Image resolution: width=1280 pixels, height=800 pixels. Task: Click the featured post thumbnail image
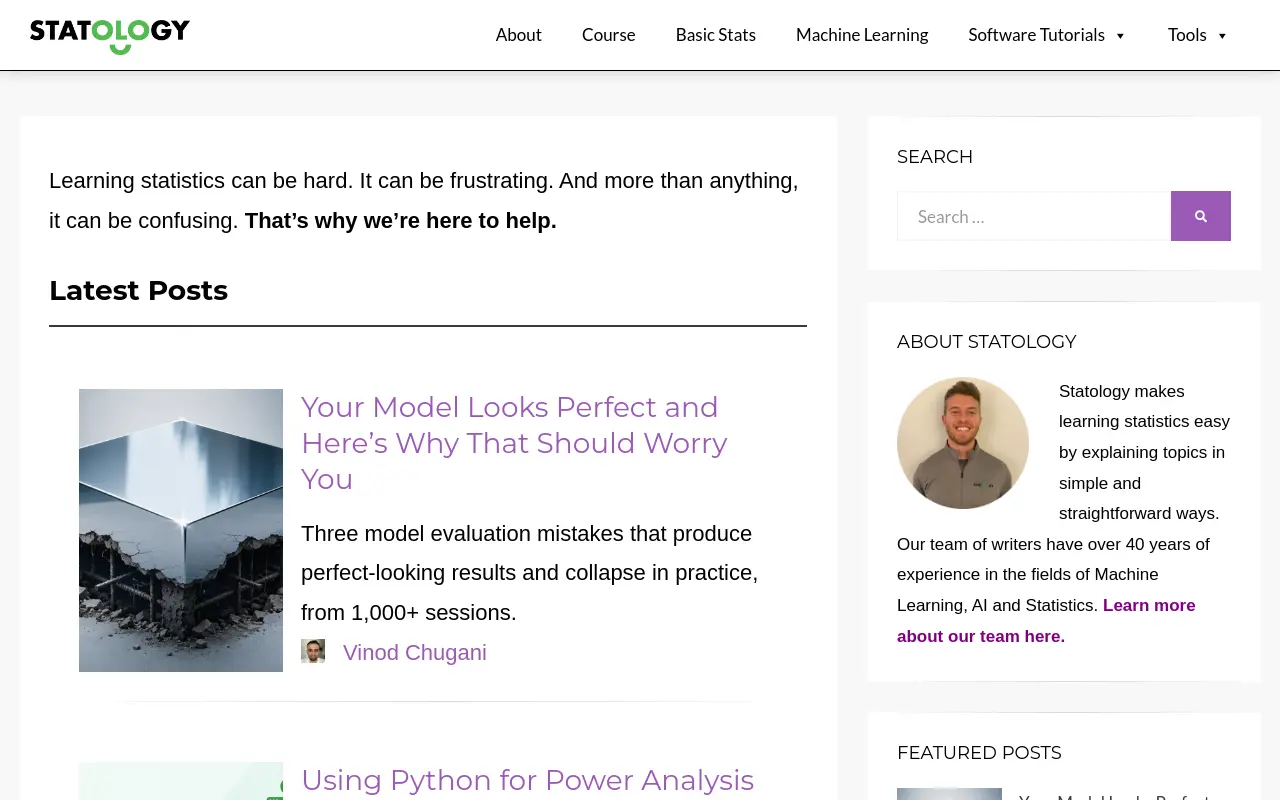[x=949, y=794]
